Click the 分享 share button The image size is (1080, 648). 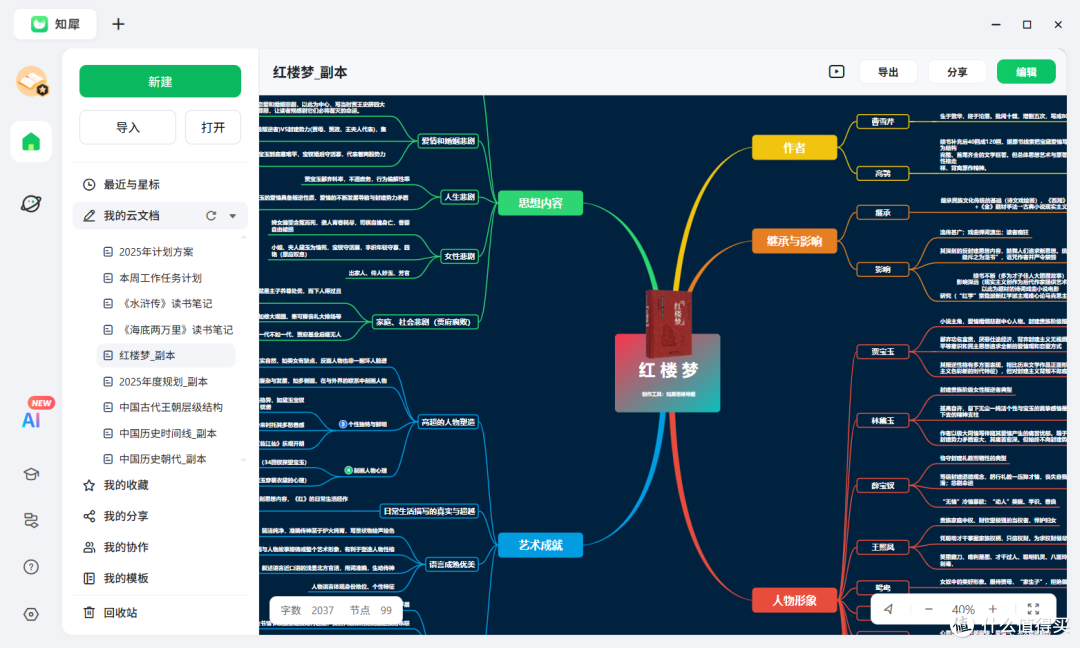click(957, 72)
